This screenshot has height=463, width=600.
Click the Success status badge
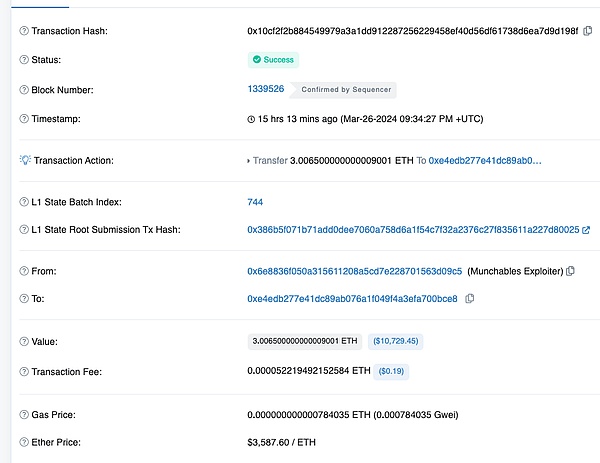pyautogui.click(x=274, y=60)
